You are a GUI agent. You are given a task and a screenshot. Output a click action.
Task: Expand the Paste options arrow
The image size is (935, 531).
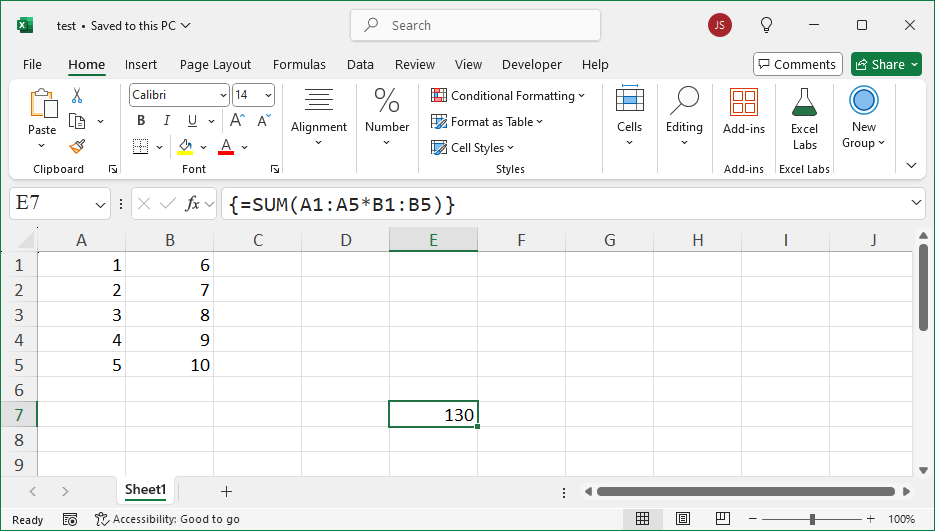(x=41, y=146)
